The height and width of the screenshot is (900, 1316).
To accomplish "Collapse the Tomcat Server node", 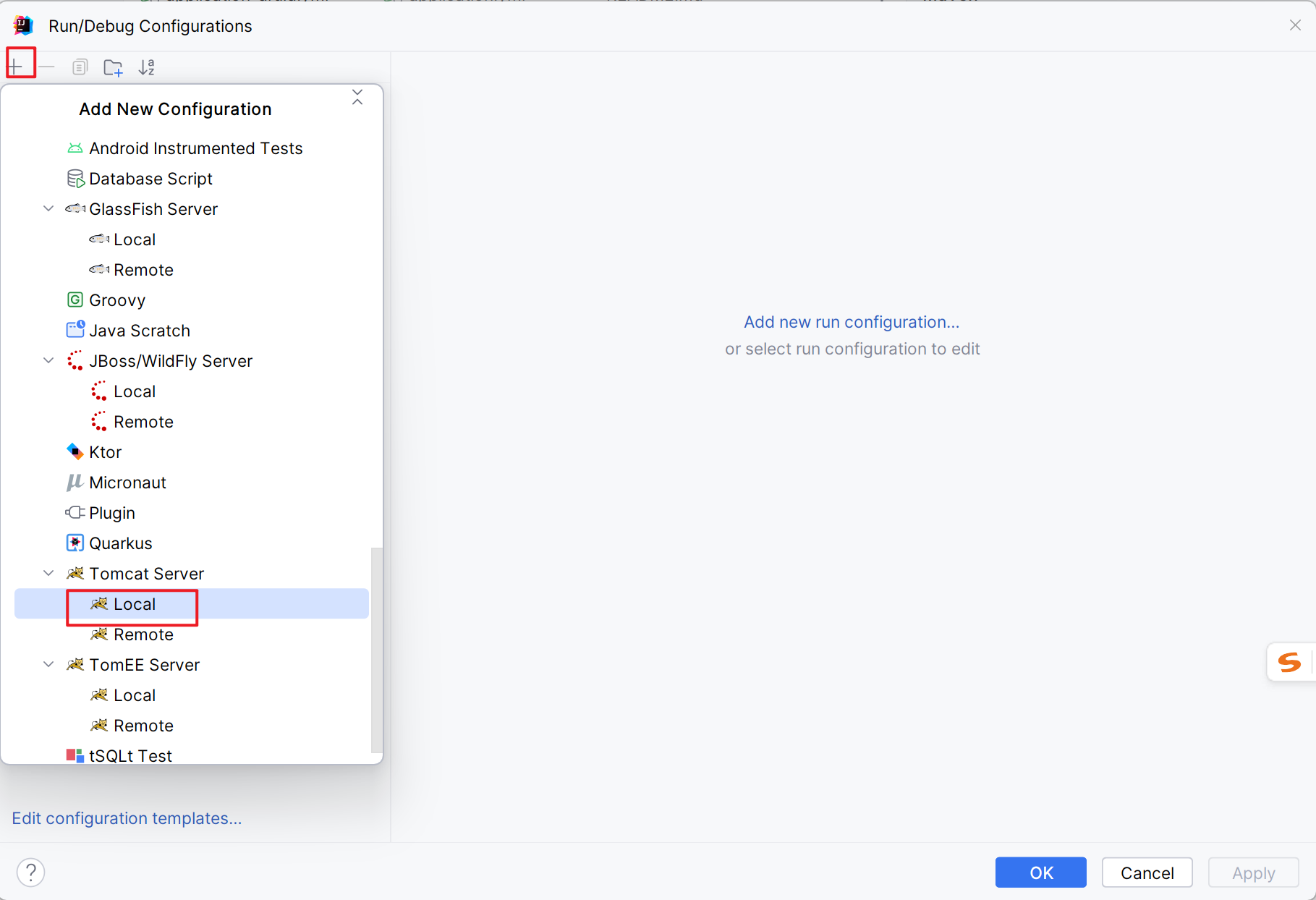I will click(48, 574).
